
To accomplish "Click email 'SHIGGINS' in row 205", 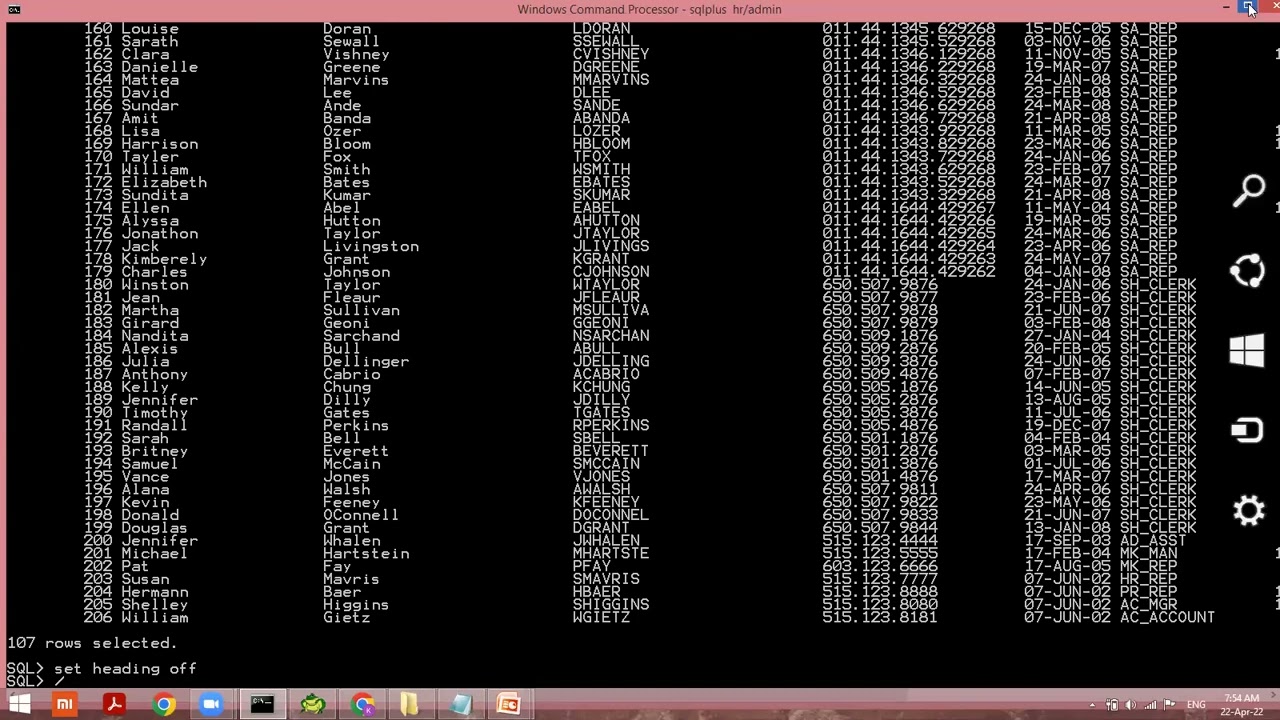I will pos(611,605).
